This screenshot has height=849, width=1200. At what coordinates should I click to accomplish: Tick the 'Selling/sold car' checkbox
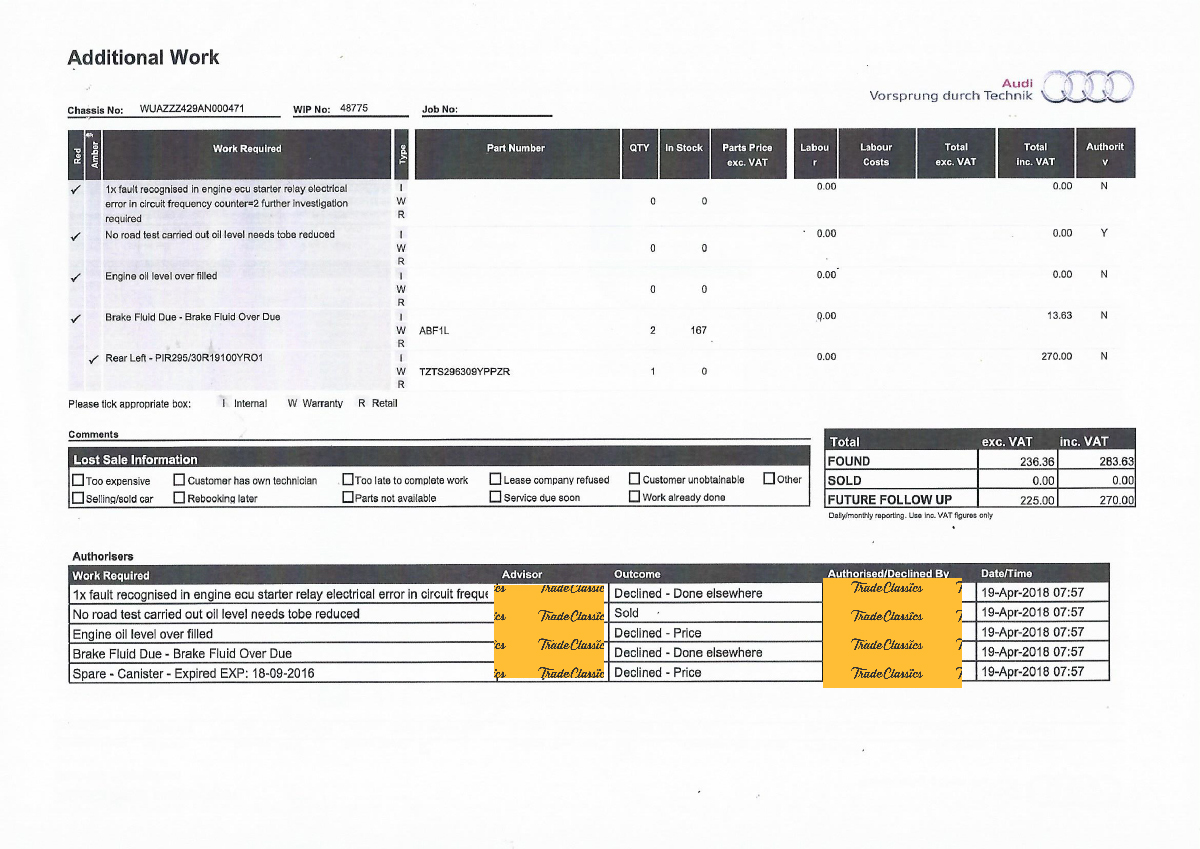tap(78, 498)
